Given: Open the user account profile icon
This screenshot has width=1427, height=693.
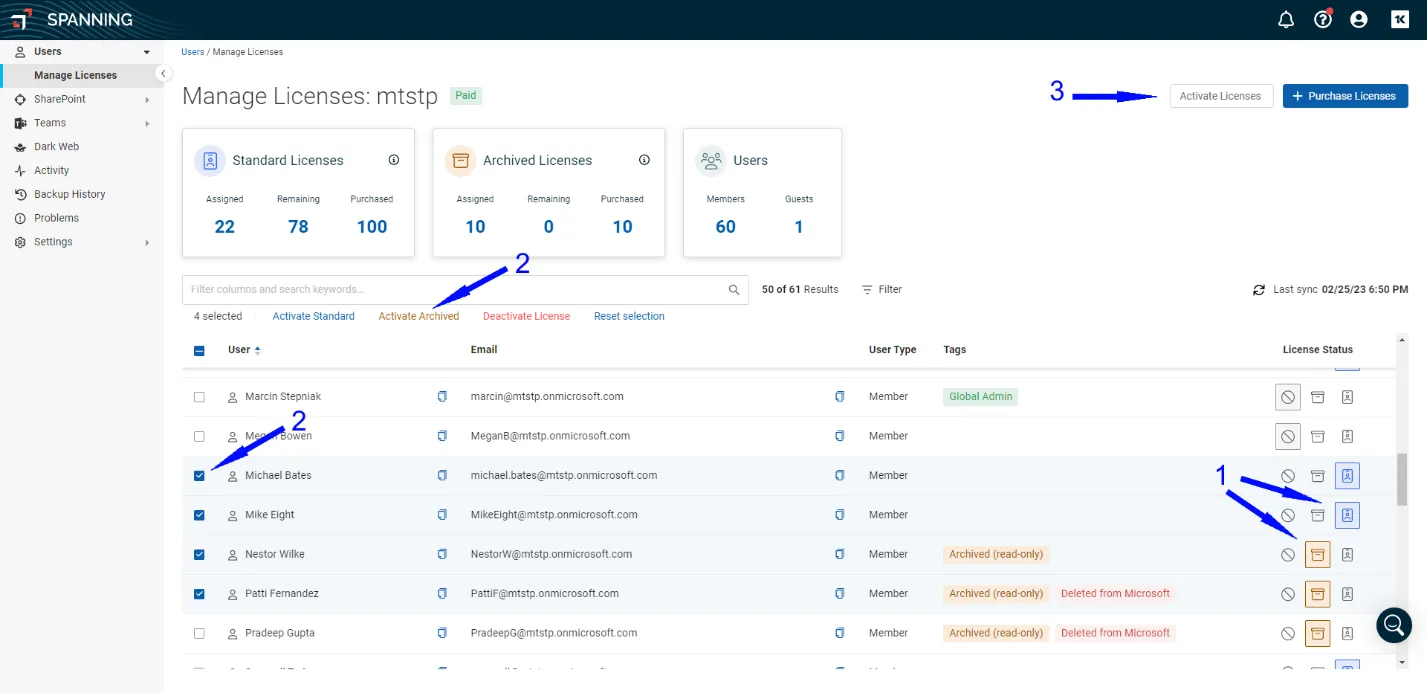Looking at the screenshot, I should (x=1358, y=19).
